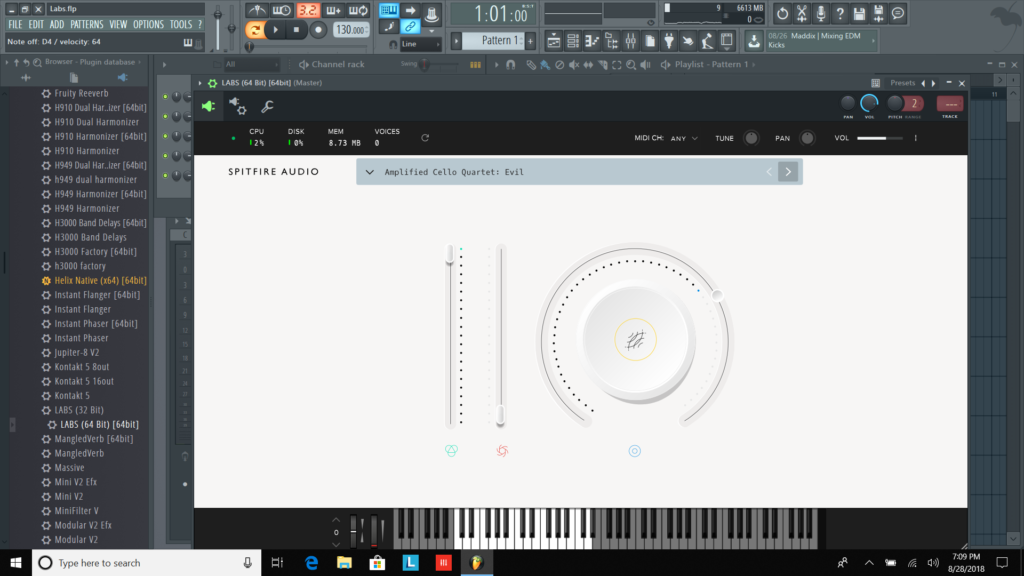Open the LABS three-dot more menu

coord(916,138)
